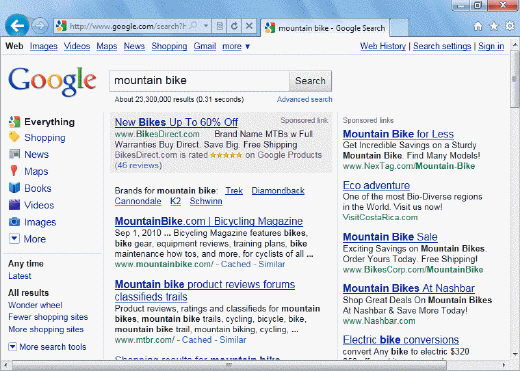Open the address bar history dropdown arrow
This screenshot has width=520, height=371.
(206, 26)
